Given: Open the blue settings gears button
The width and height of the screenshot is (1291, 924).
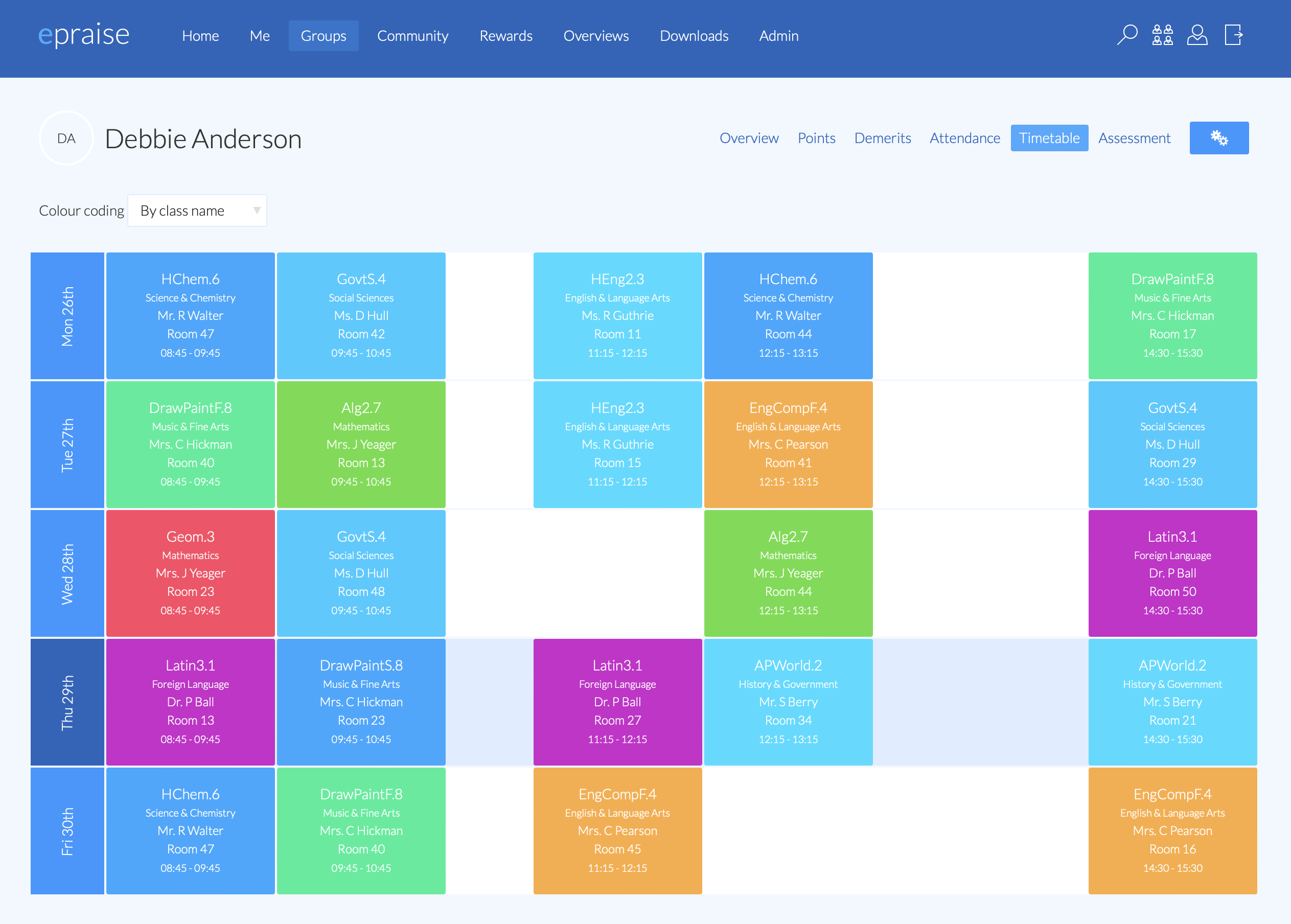Looking at the screenshot, I should [1219, 137].
